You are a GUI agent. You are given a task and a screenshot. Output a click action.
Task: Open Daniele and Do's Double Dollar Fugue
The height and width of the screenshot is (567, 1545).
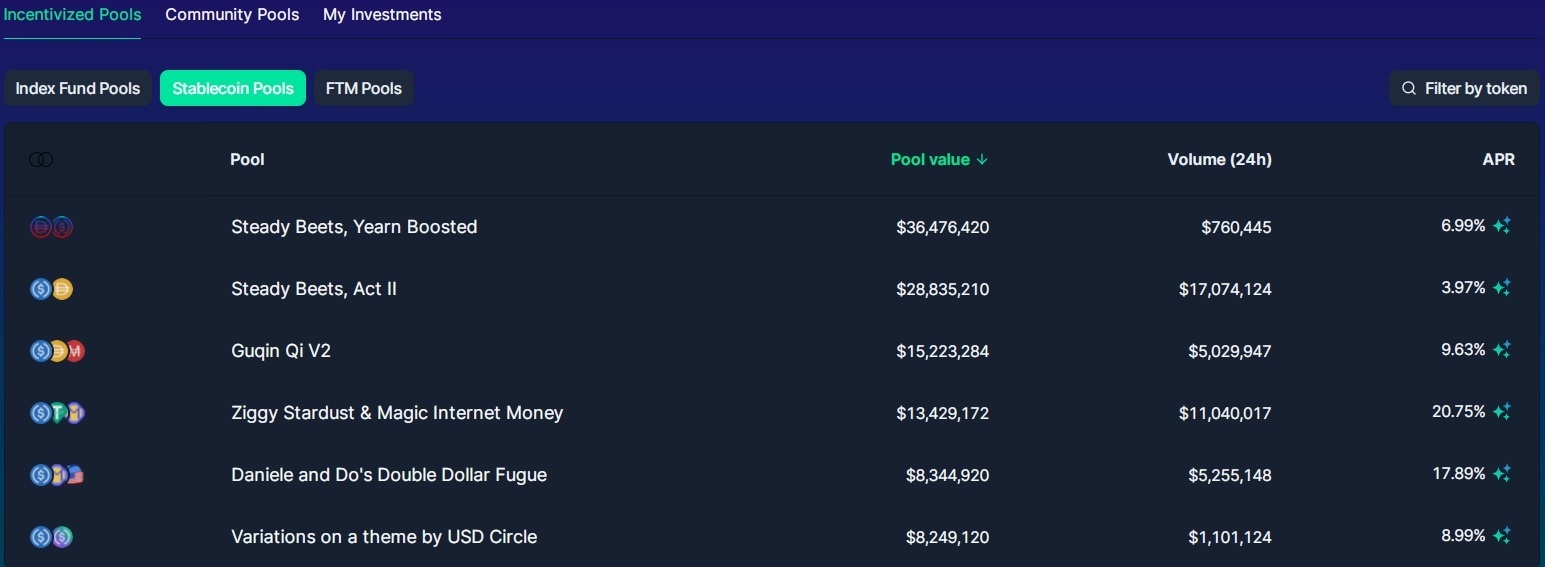(x=389, y=475)
